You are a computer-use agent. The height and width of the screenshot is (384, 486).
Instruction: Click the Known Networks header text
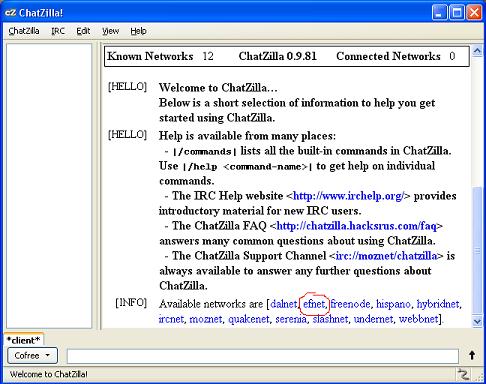150,56
